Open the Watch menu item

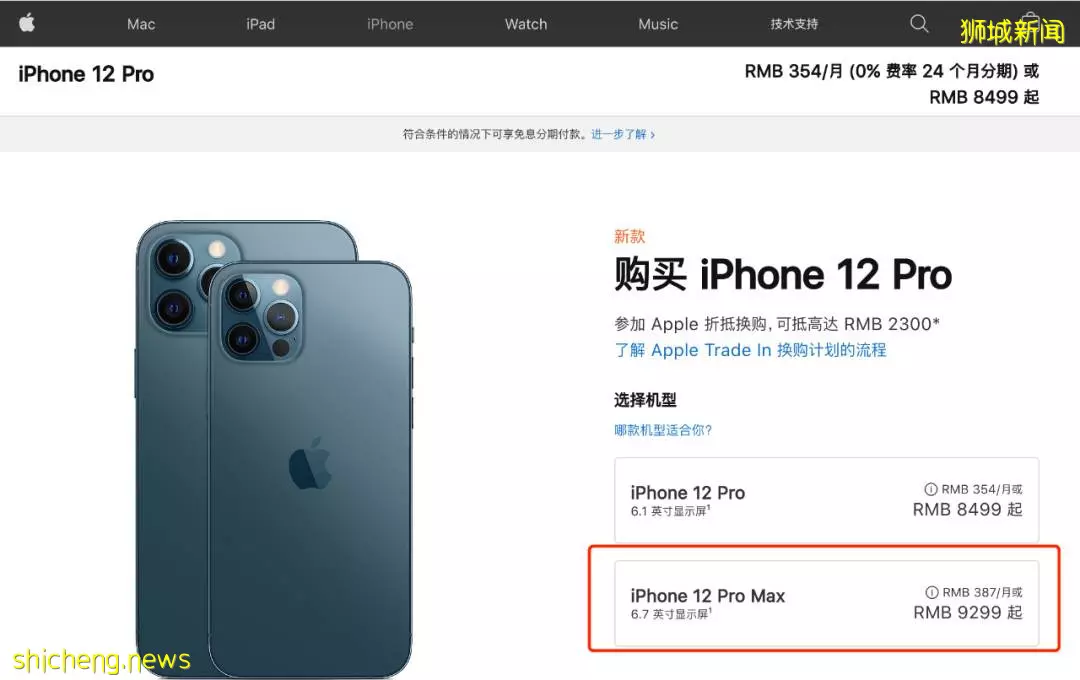pyautogui.click(x=526, y=24)
